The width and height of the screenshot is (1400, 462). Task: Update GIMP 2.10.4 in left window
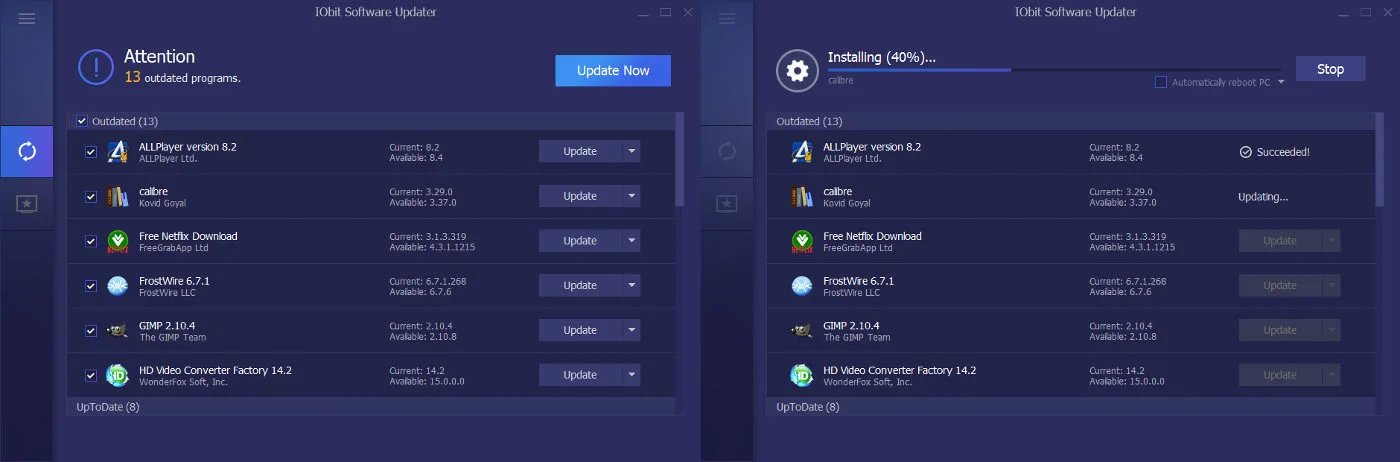[580, 330]
